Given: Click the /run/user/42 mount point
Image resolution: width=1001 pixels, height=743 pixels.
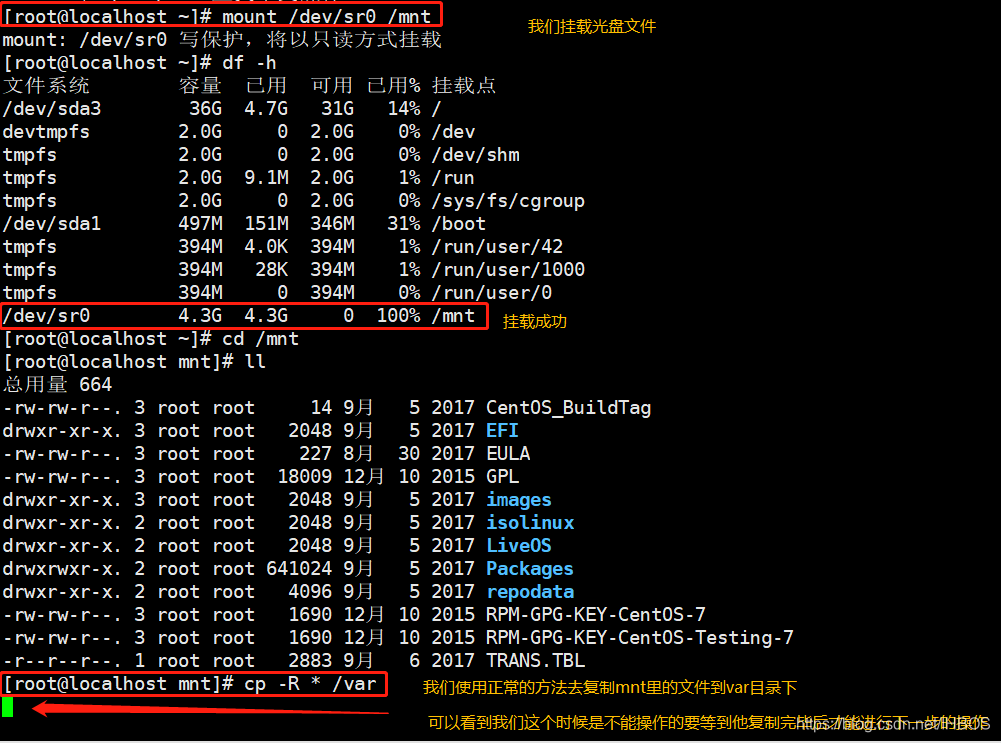Looking at the screenshot, I should [497, 246].
